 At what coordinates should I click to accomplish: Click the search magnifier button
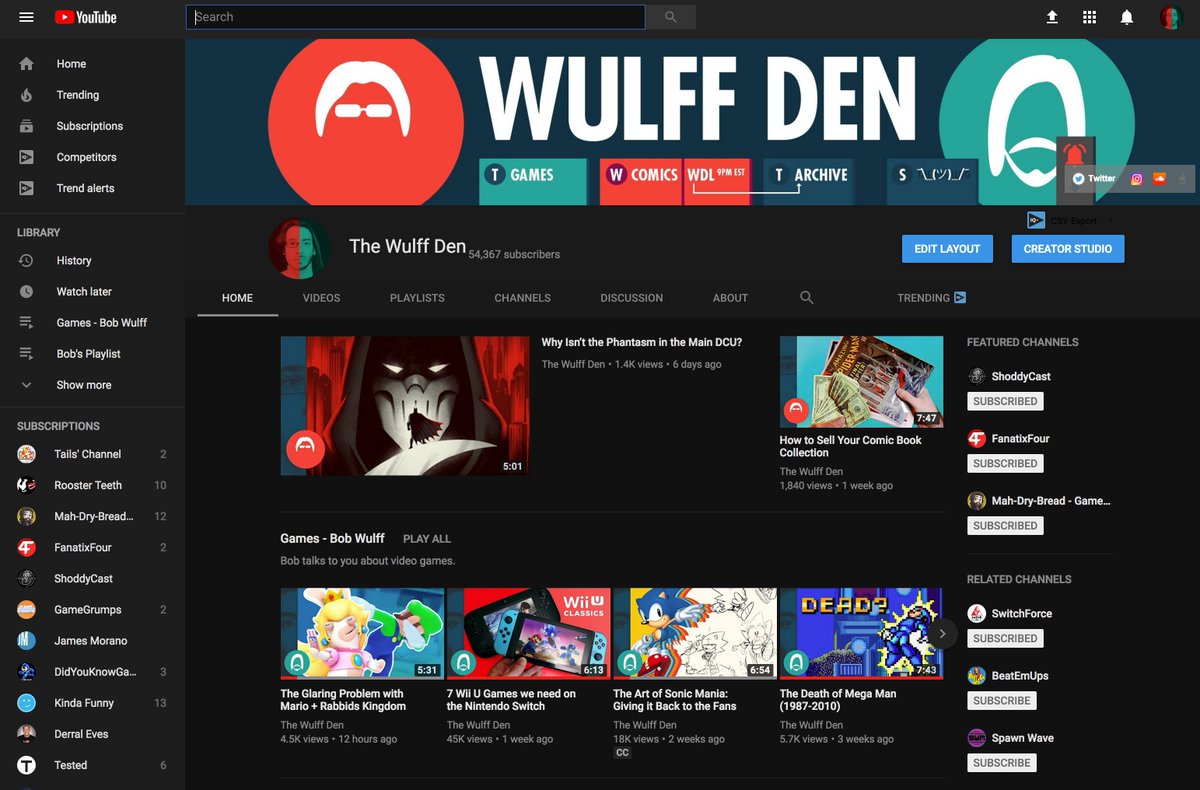670,17
